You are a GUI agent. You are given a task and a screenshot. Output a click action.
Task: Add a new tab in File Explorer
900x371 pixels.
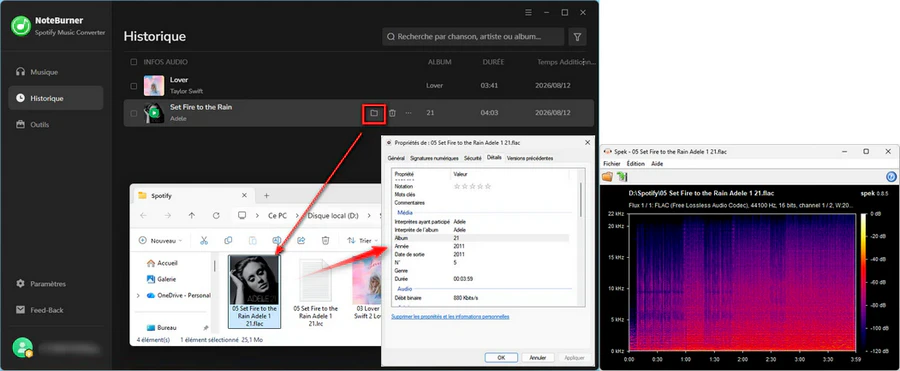click(266, 196)
